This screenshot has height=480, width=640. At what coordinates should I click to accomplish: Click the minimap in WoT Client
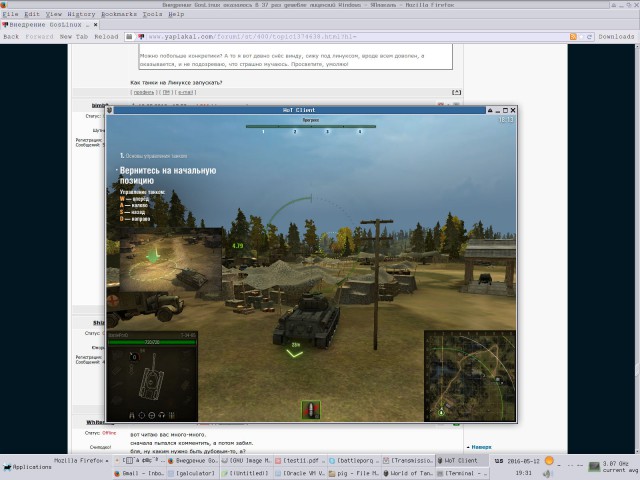[x=470, y=376]
